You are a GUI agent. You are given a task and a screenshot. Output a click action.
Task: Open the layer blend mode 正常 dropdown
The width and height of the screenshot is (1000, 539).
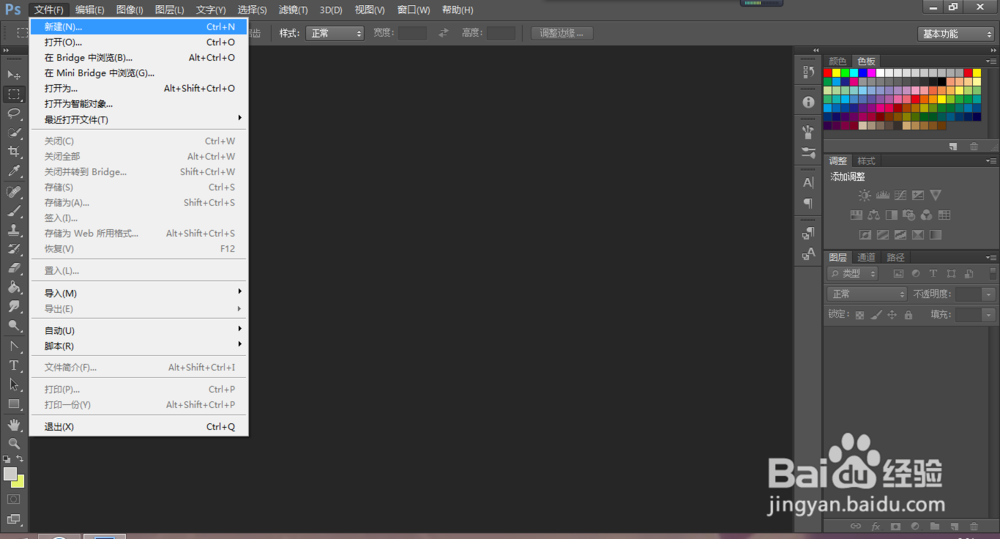click(867, 294)
